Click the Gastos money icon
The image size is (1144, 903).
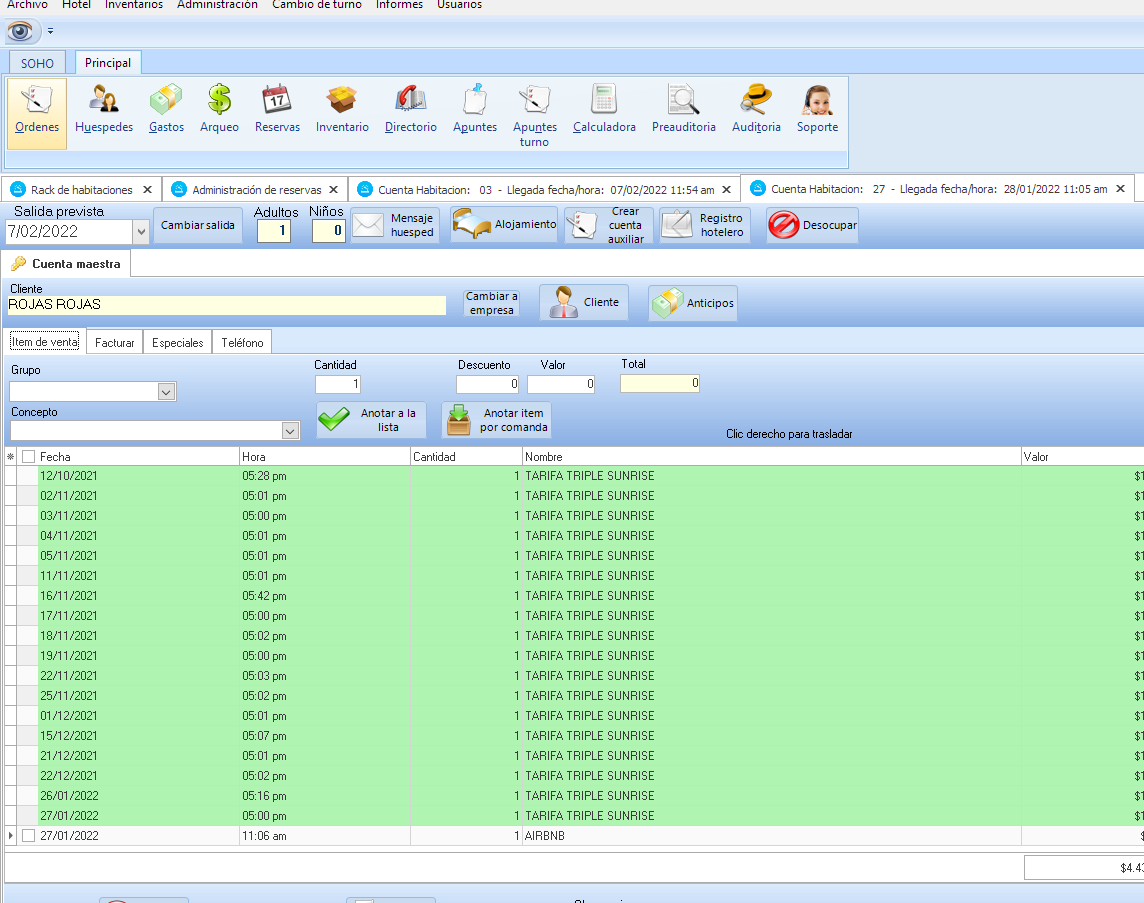166,101
